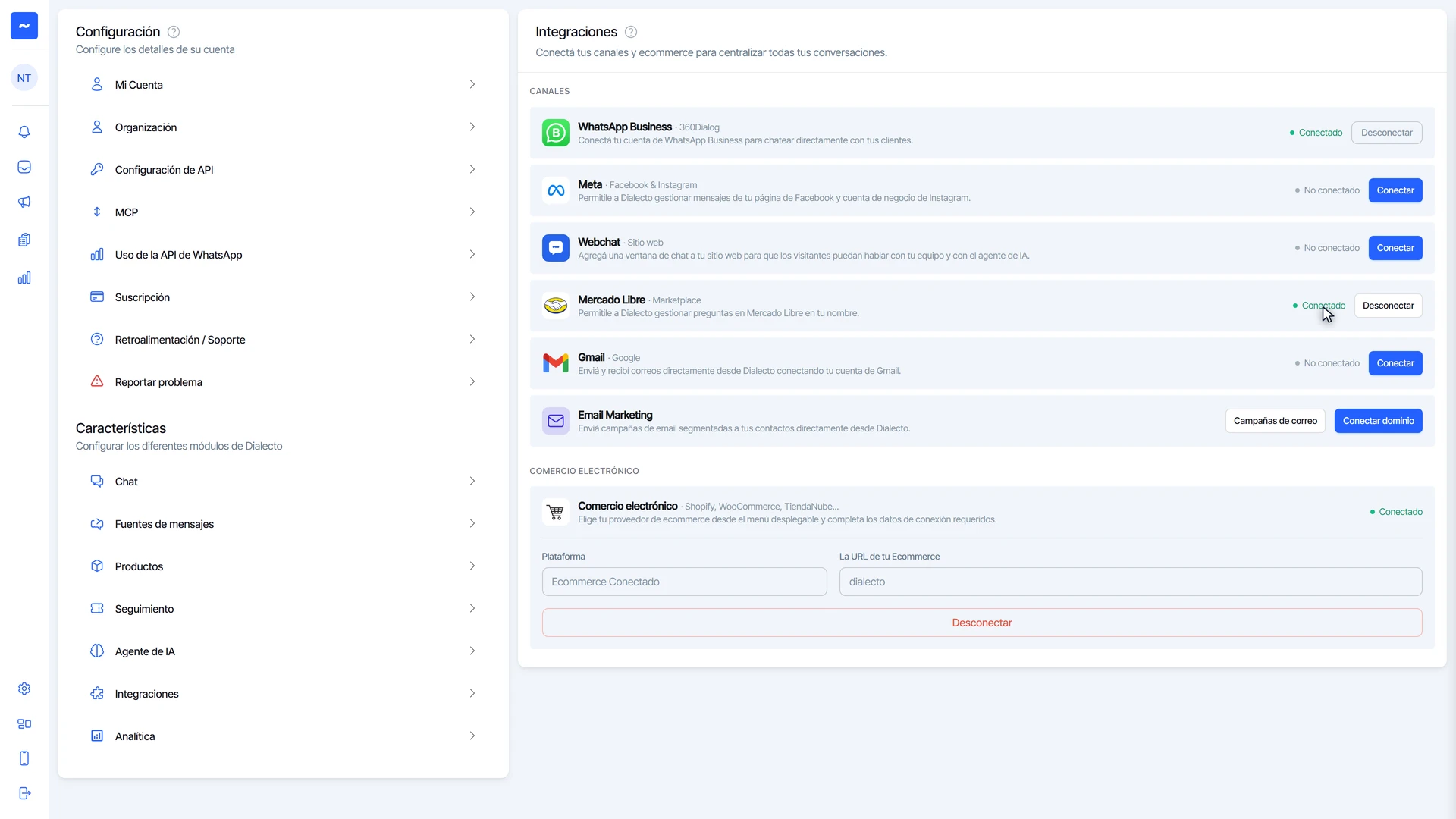Open Retroalimentación / Soporte
The image size is (1456, 819).
[x=283, y=339]
